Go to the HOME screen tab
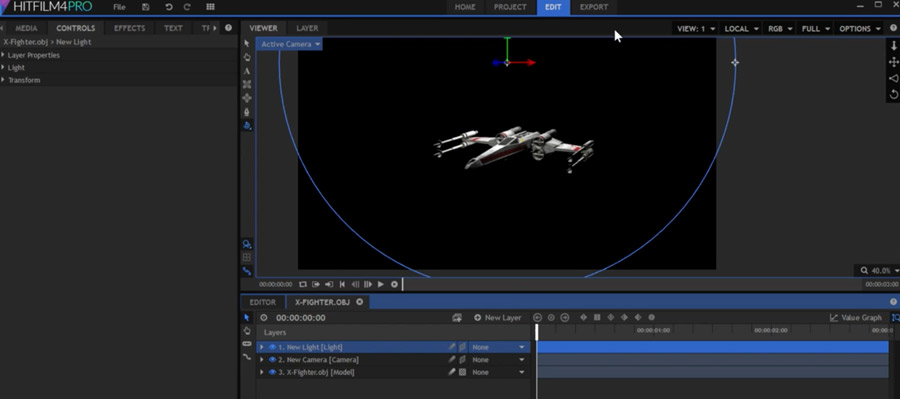 tap(465, 7)
